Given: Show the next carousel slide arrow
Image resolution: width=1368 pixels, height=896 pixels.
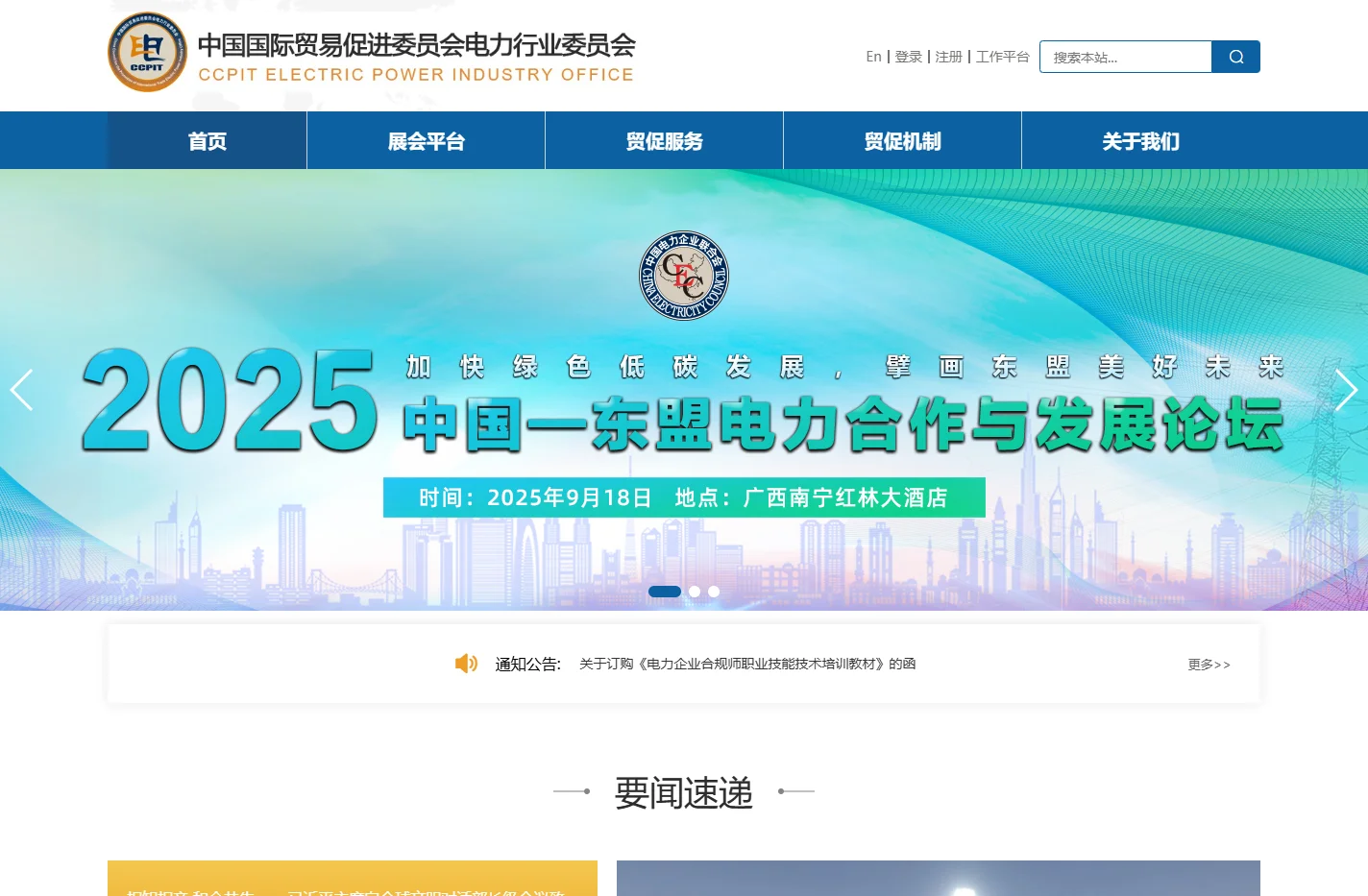Looking at the screenshot, I should [1346, 390].
